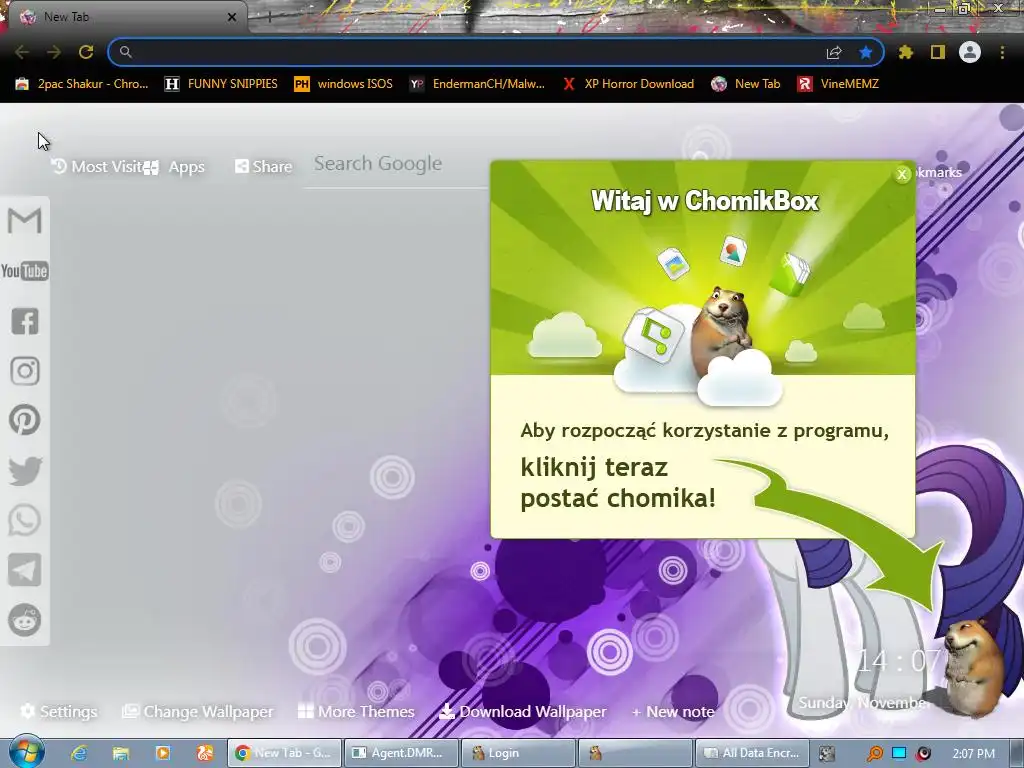Add a New note

click(x=673, y=712)
